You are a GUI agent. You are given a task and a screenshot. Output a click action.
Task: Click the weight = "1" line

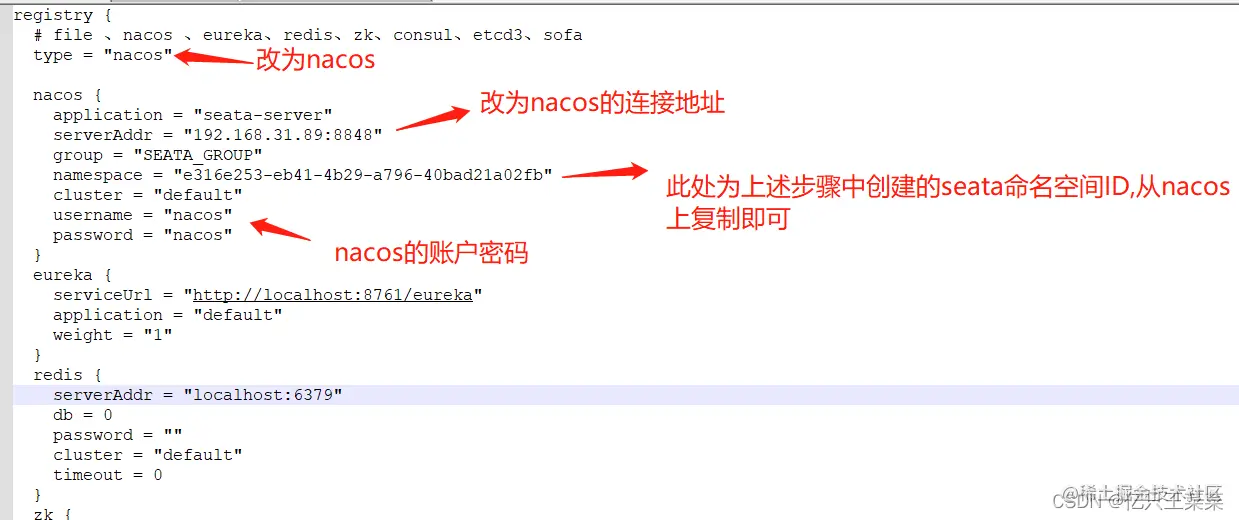click(113, 335)
